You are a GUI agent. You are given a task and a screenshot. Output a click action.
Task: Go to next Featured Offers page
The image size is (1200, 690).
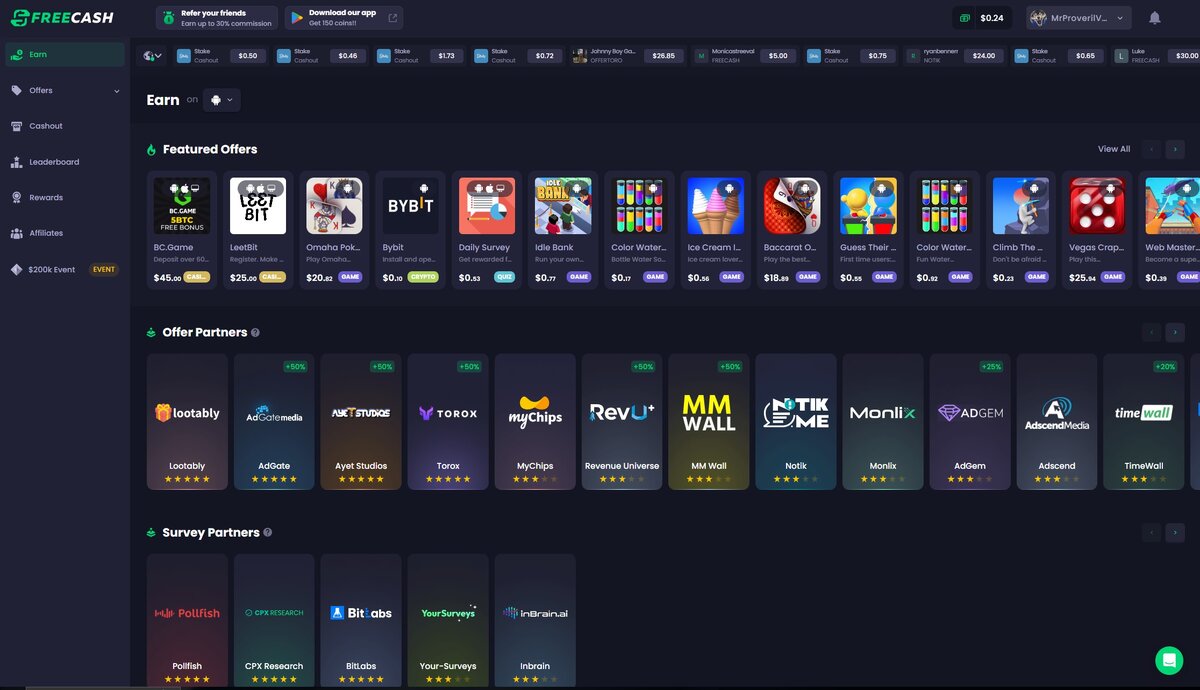coord(1175,149)
